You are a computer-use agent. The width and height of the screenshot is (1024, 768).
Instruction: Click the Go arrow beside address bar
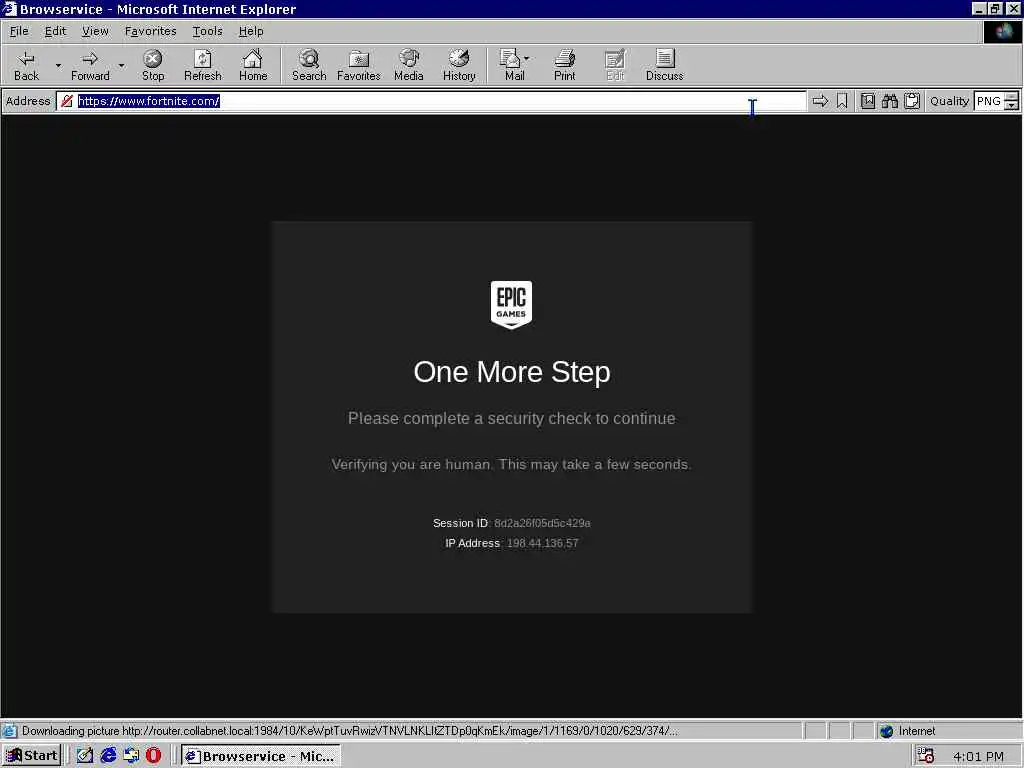click(820, 101)
